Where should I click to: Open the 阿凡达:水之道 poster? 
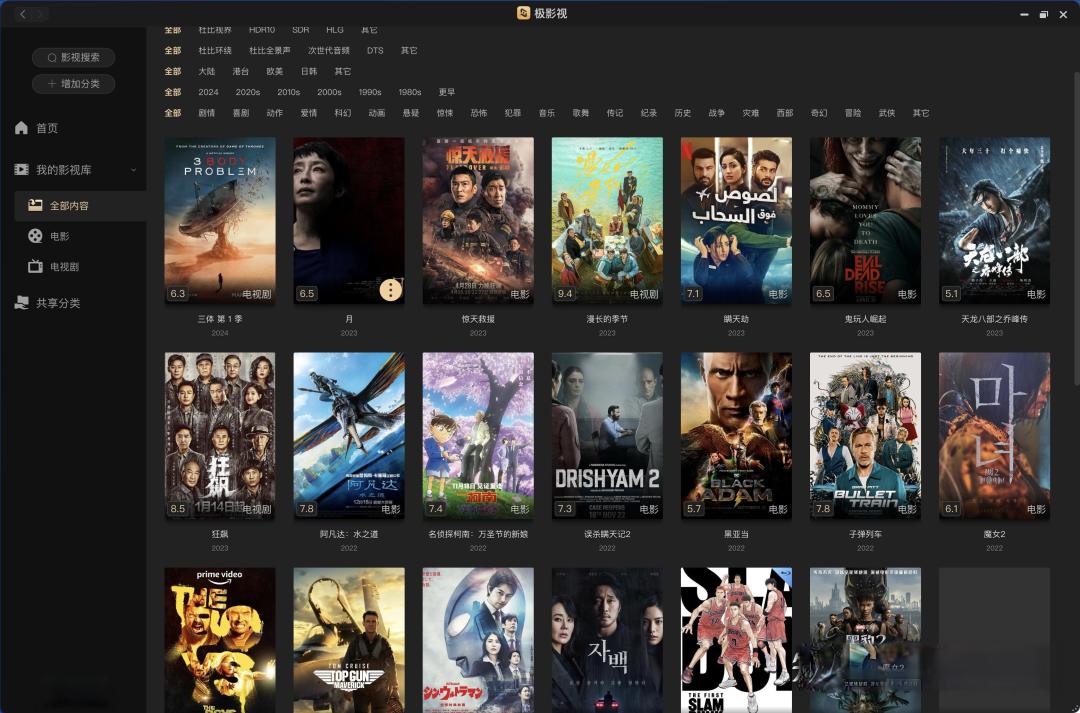point(349,435)
